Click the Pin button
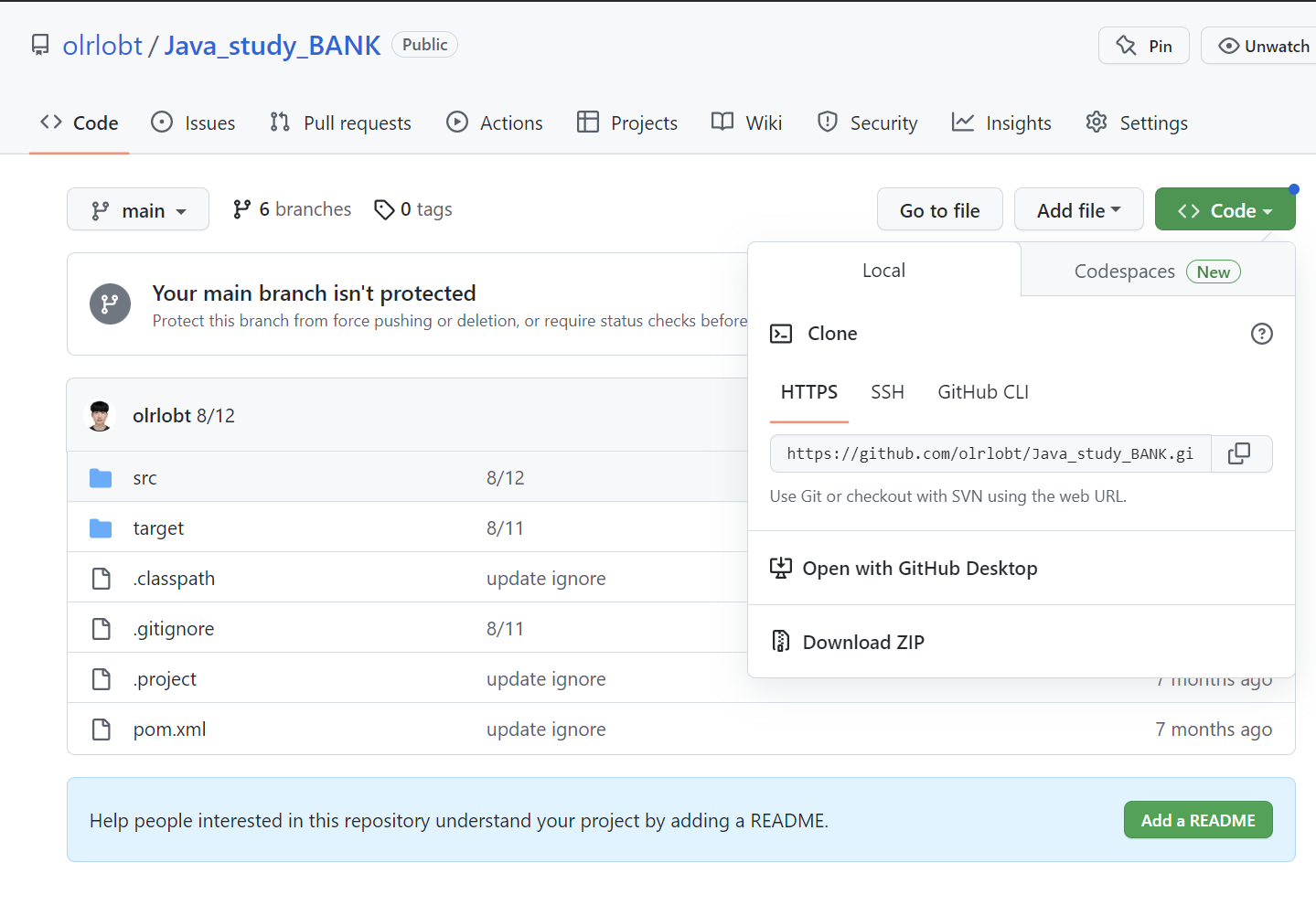 tap(1144, 46)
